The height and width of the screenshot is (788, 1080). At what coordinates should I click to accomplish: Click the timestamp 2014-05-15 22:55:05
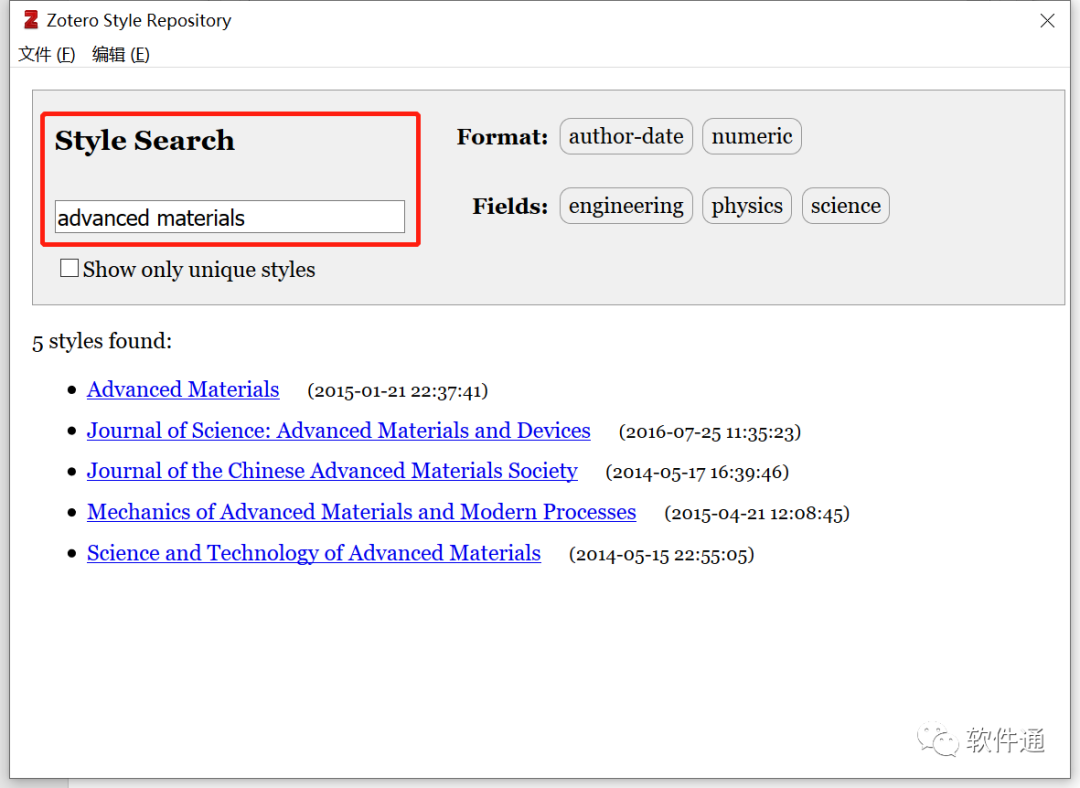[661, 554]
